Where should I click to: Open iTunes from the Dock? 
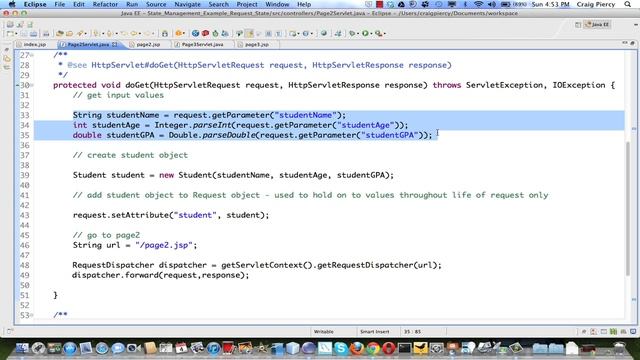pyautogui.click(x=213, y=348)
